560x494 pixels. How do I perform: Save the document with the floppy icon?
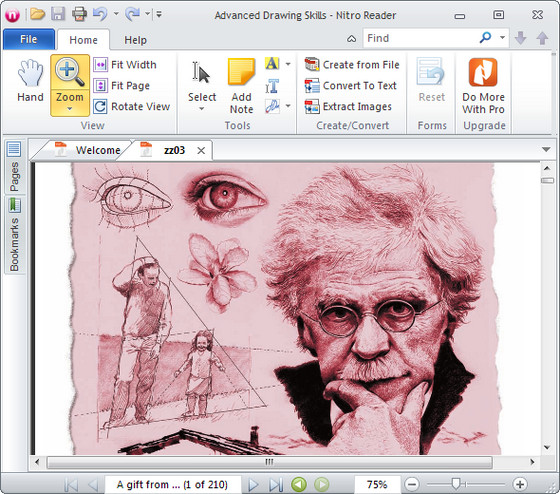click(x=58, y=14)
